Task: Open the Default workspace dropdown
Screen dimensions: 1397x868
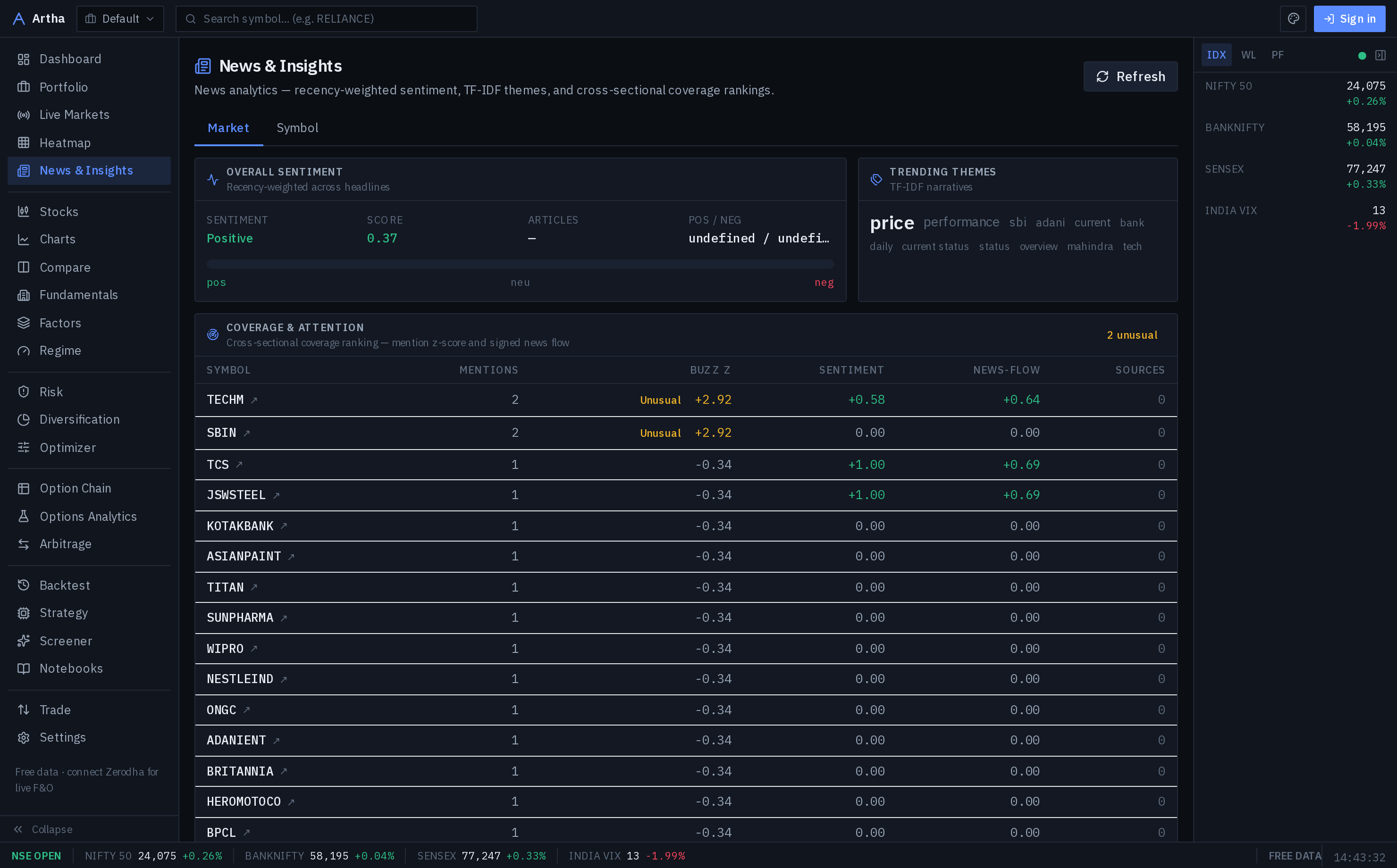Action: (120, 19)
